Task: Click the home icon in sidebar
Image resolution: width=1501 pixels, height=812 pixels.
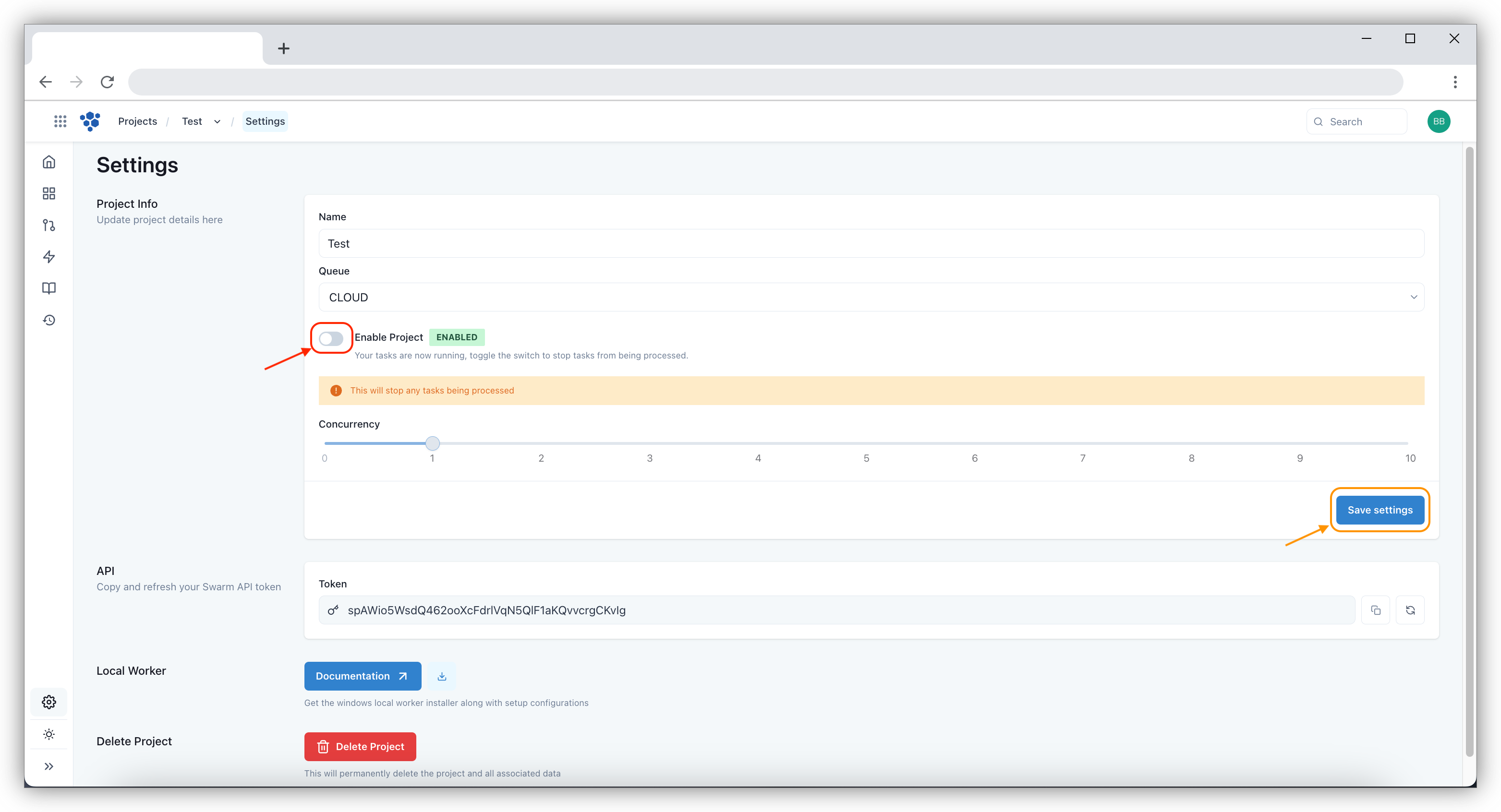Action: (49, 162)
